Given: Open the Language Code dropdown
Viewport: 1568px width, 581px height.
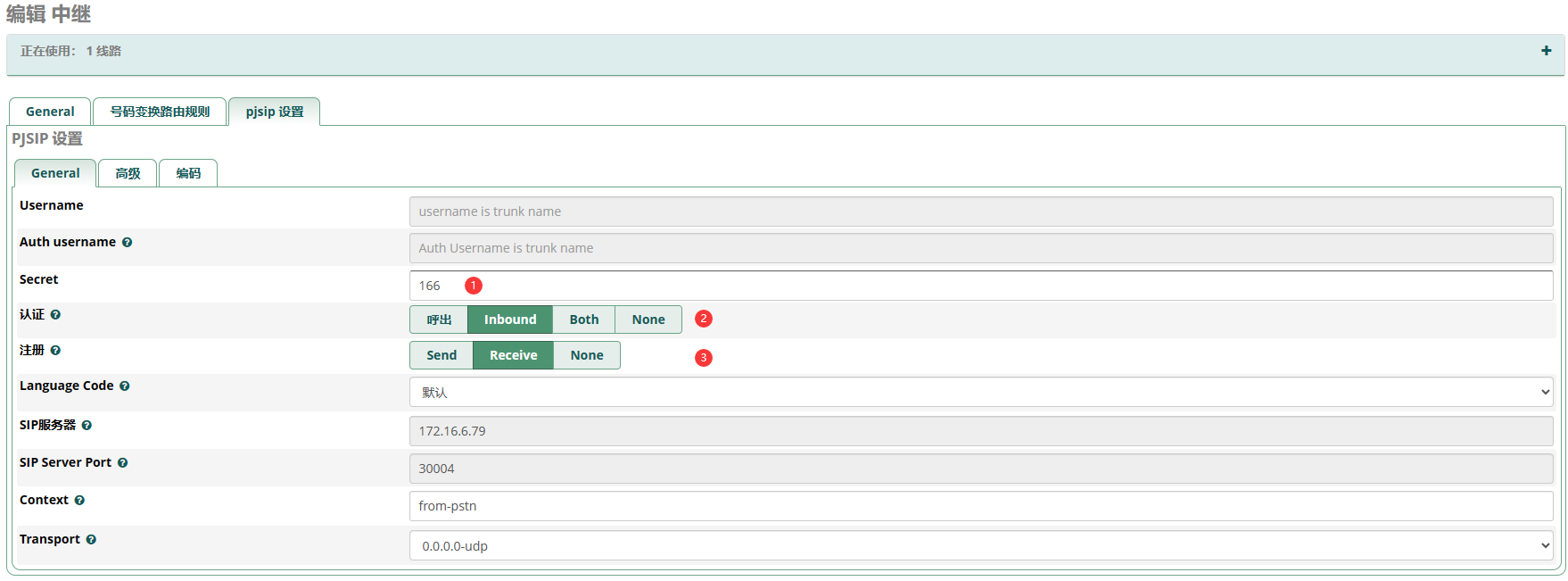Looking at the screenshot, I should (981, 393).
